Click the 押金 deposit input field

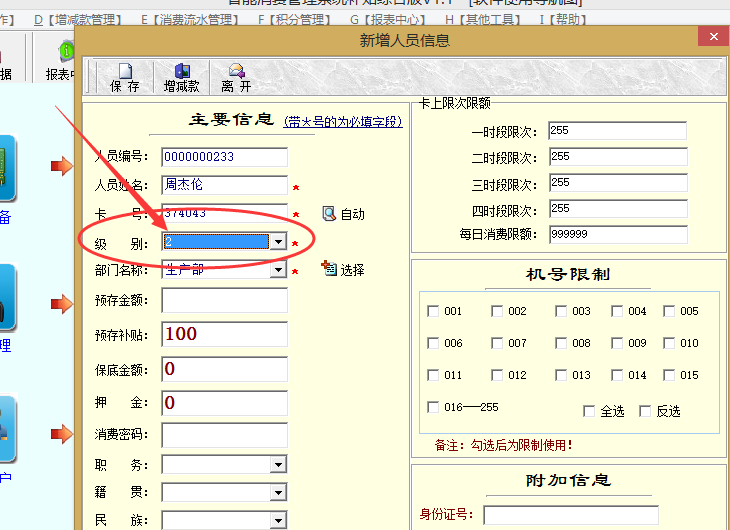coord(224,403)
